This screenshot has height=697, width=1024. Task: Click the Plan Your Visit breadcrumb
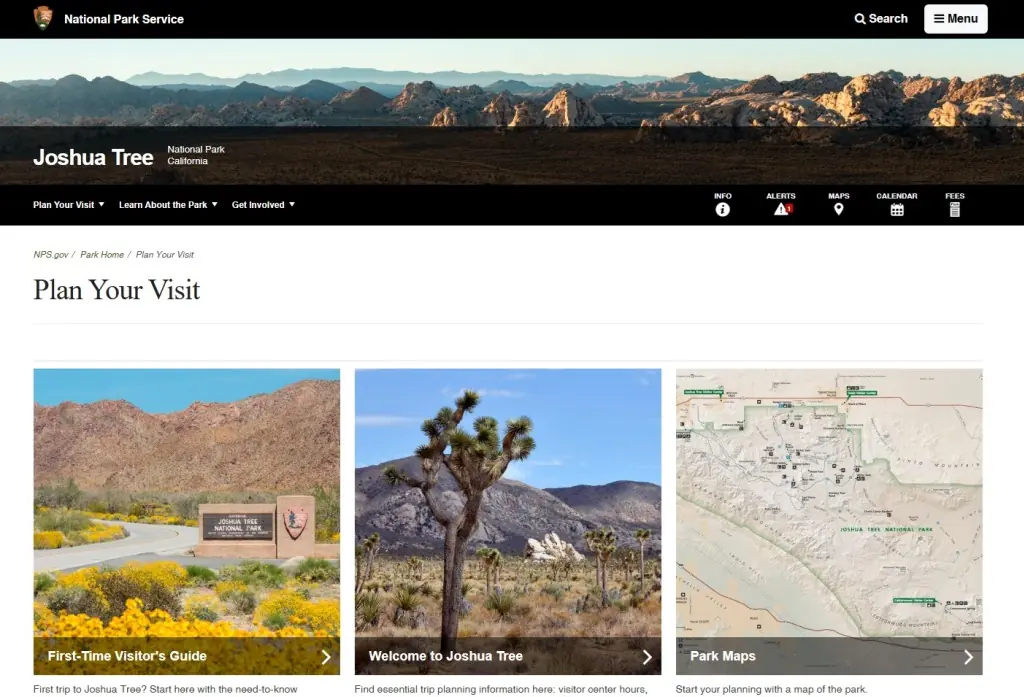[165, 255]
